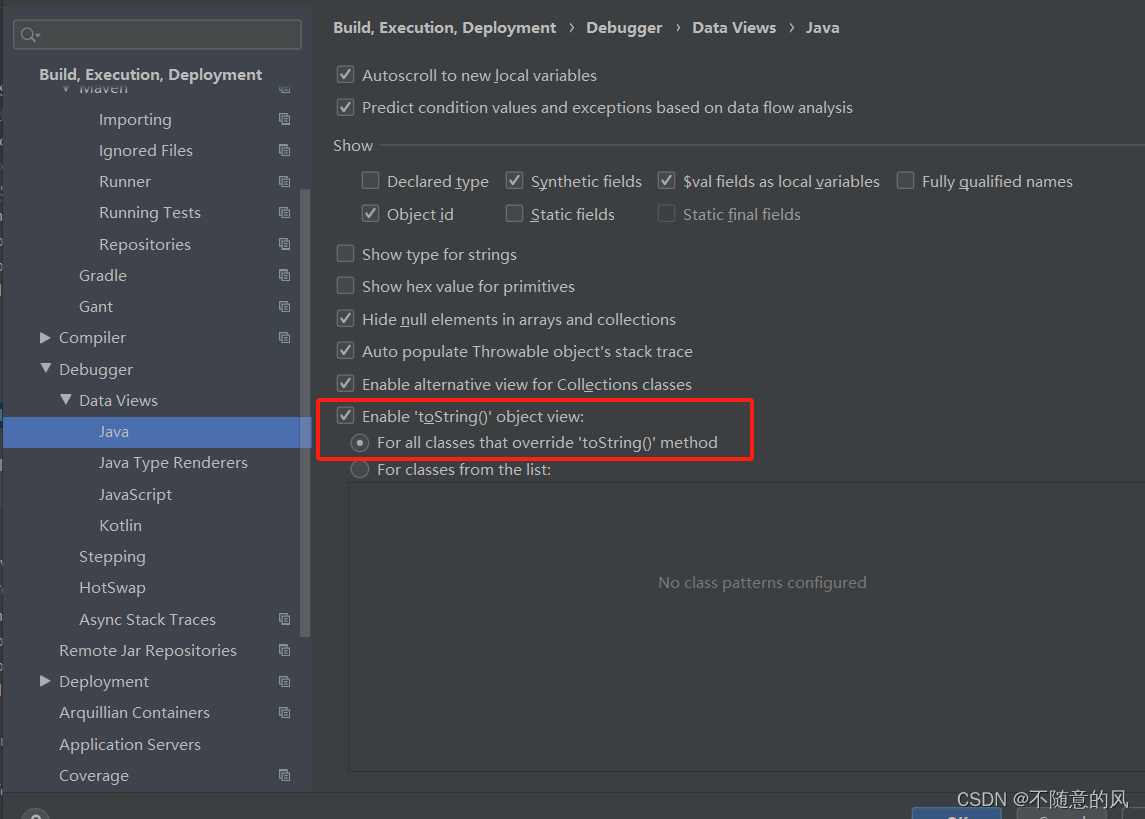Enable Show hex value for primitives

[x=345, y=285]
